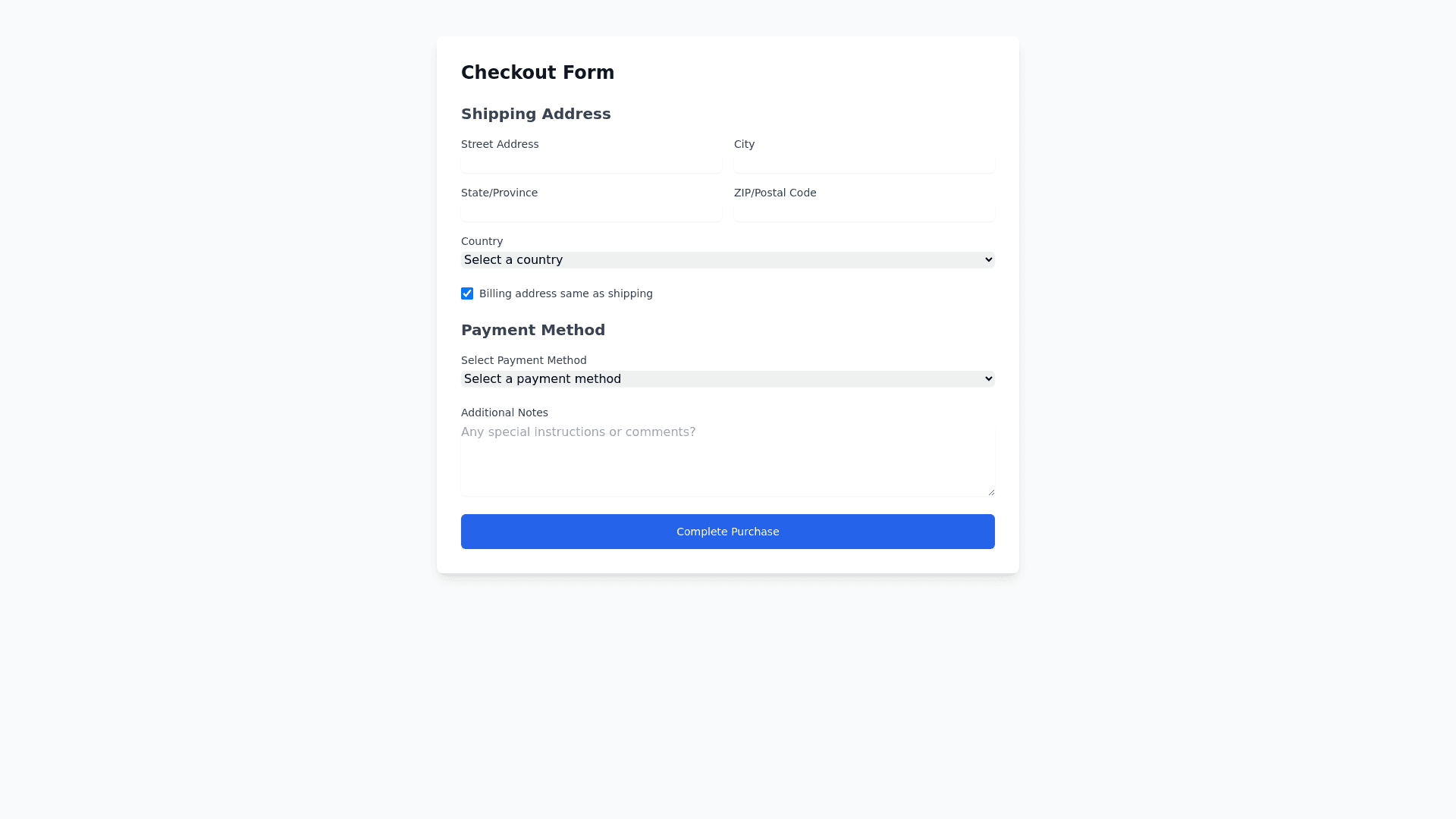Click the 'State/Province' label text
Viewport: 1456px width, 819px height.
pos(499,193)
